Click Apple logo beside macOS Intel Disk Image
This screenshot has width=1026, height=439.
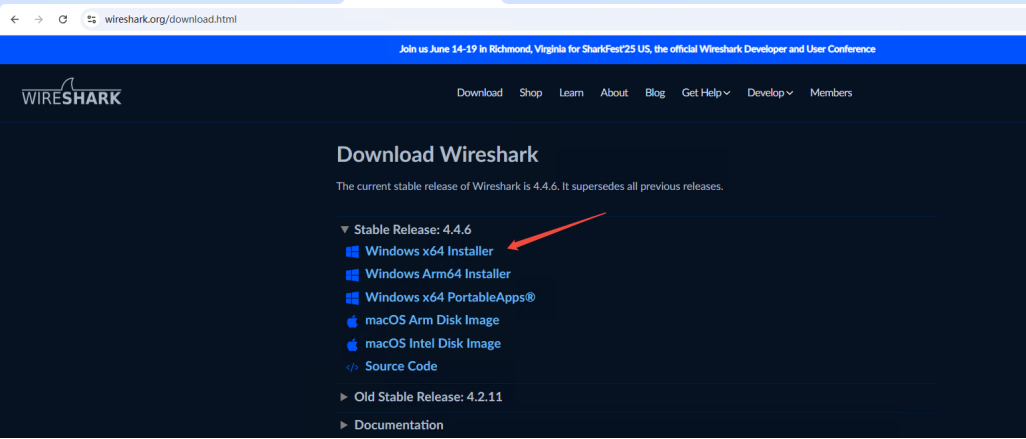point(352,344)
